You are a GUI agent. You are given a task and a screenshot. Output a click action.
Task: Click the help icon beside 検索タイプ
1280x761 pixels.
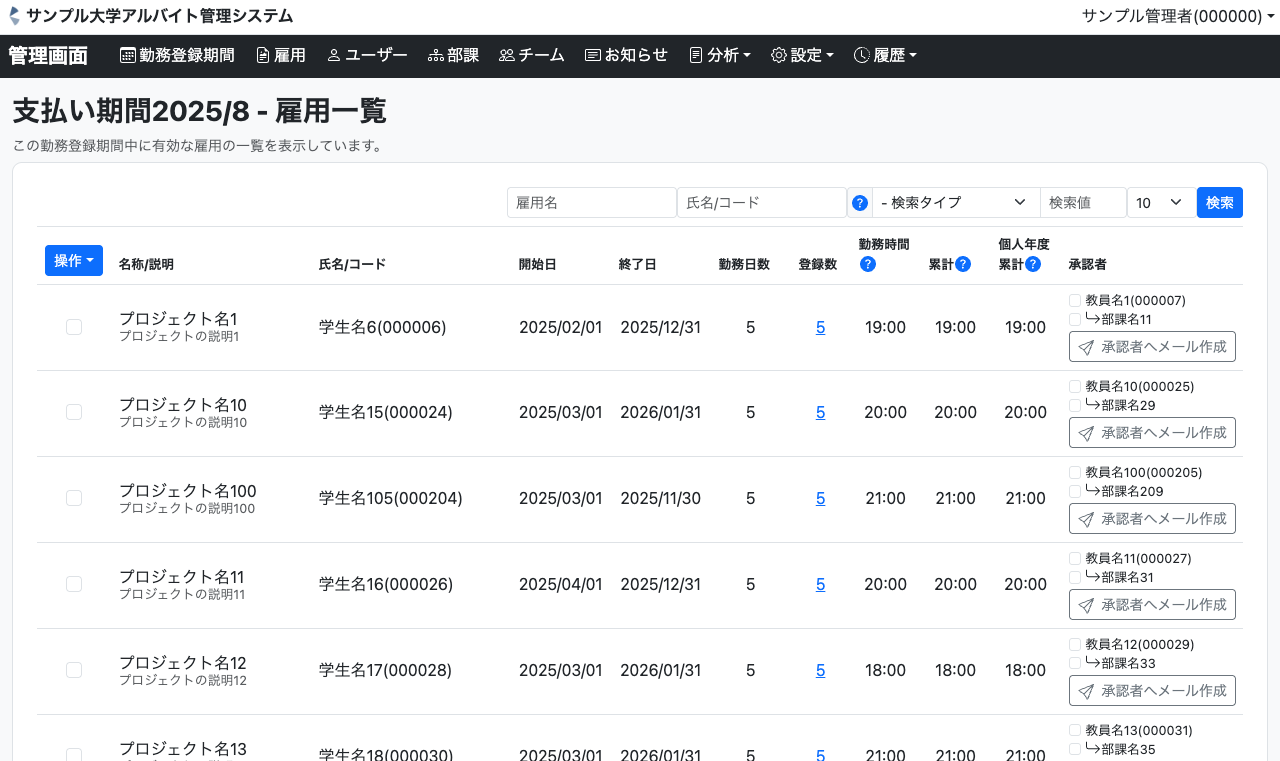860,203
